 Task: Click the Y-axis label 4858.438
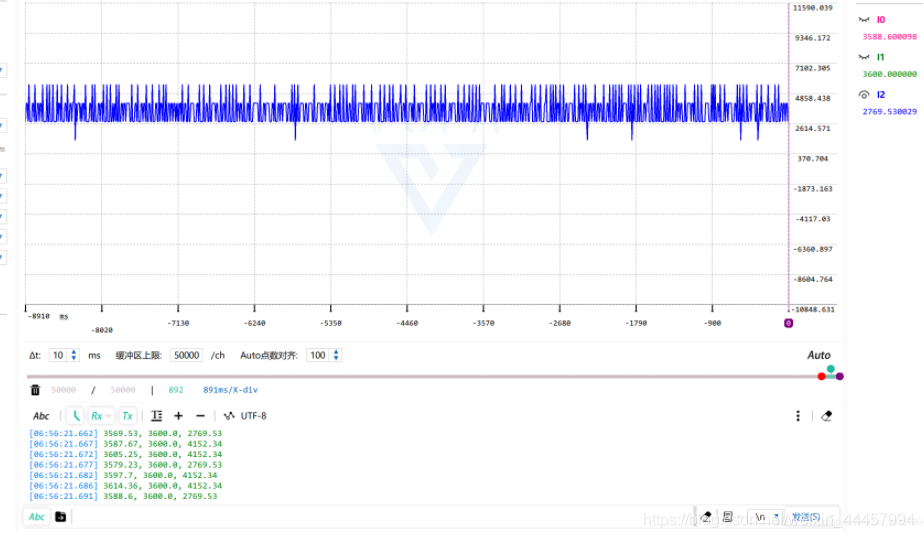coord(813,98)
